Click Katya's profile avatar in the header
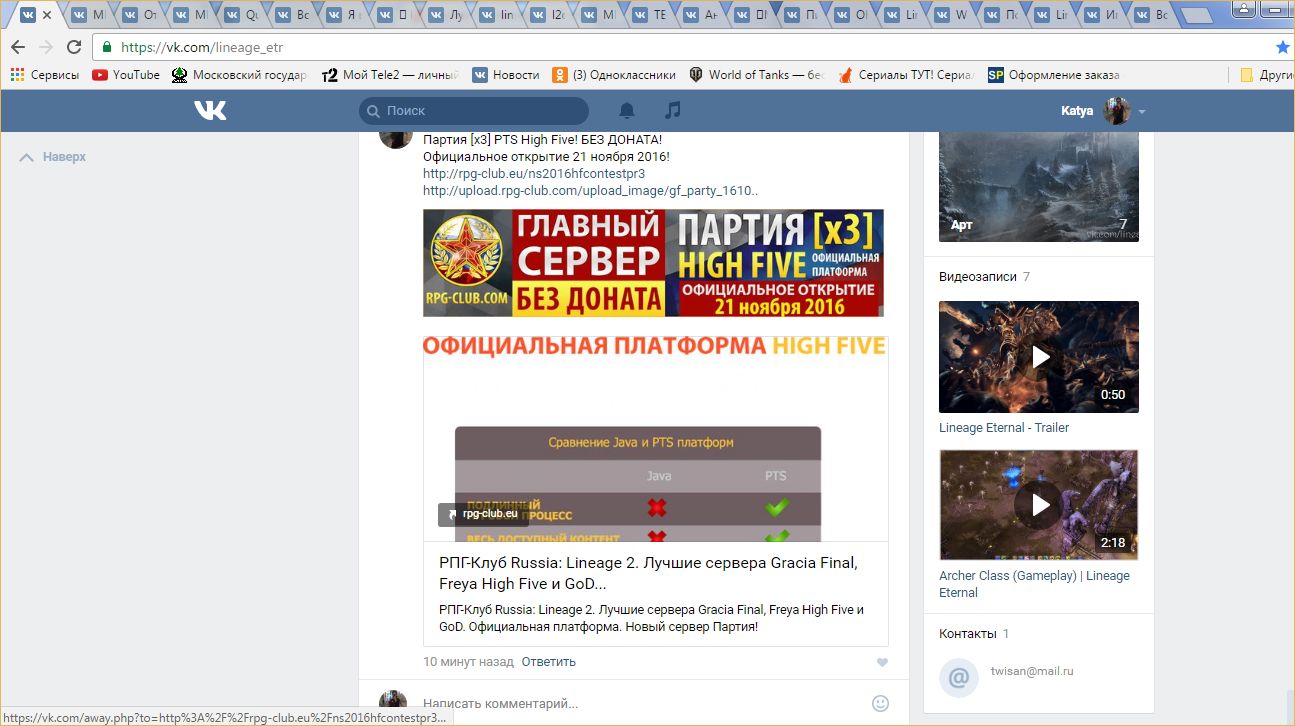 (1116, 111)
